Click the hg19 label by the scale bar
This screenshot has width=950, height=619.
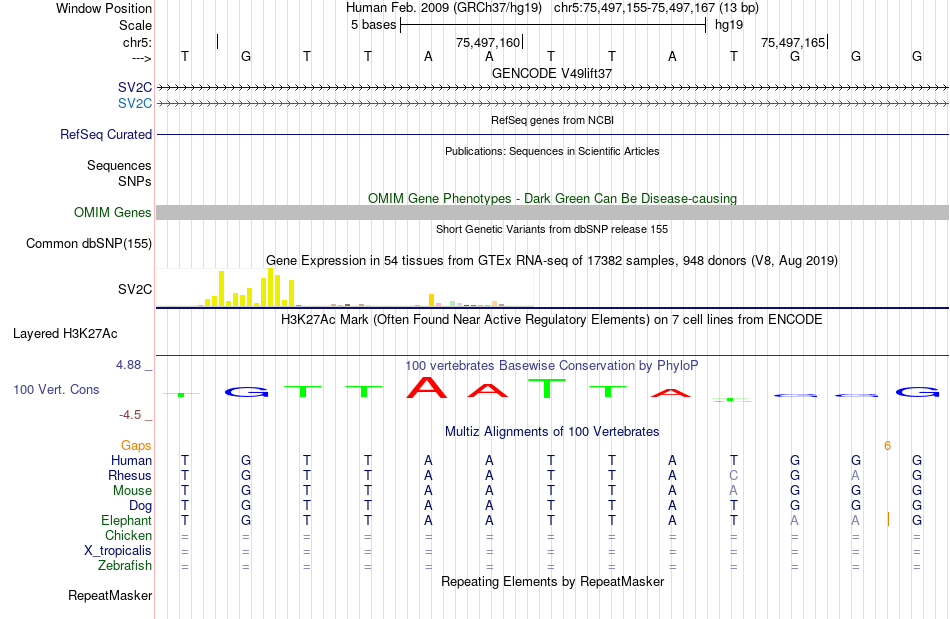click(729, 25)
